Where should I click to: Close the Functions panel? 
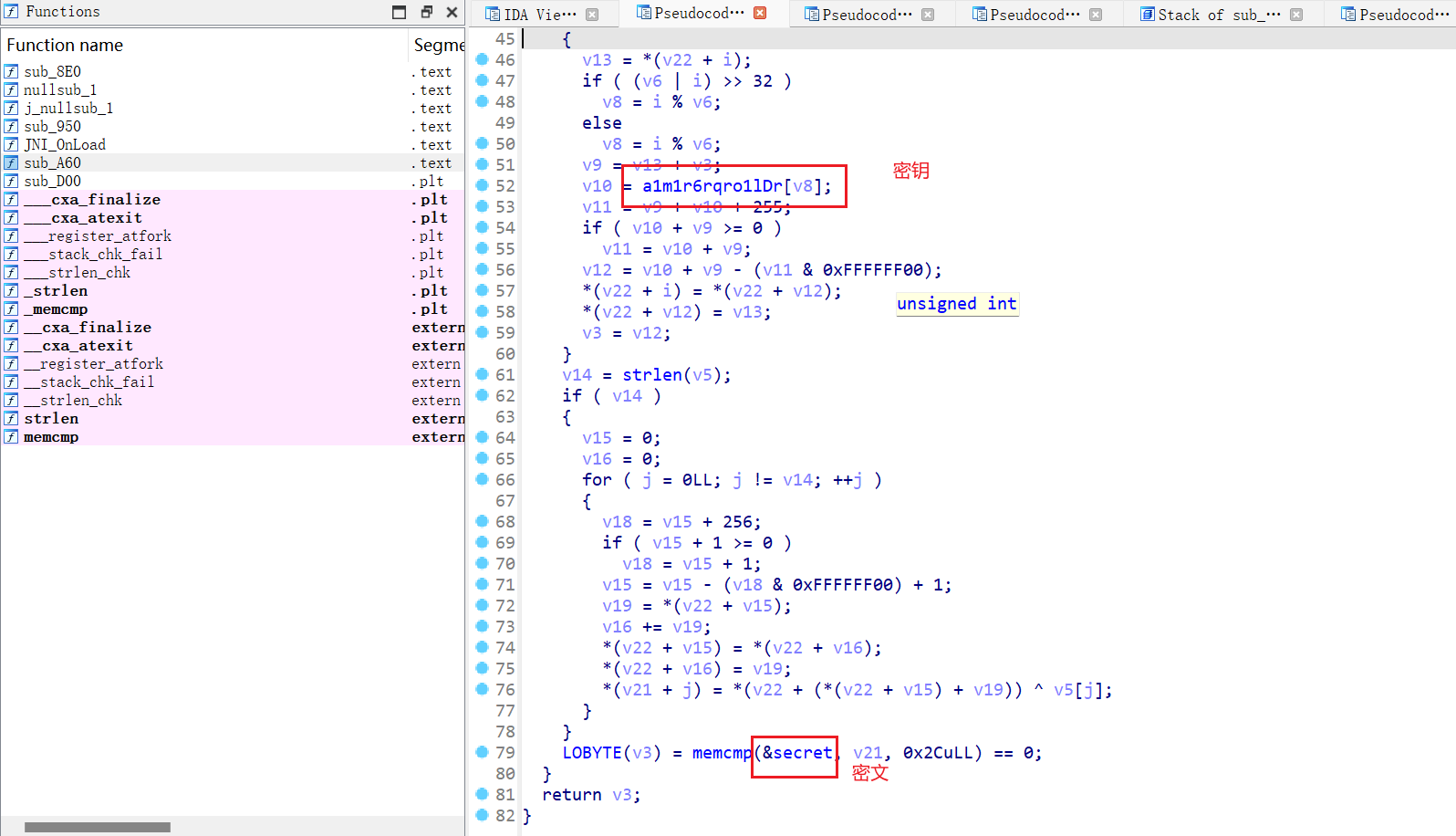tap(452, 12)
